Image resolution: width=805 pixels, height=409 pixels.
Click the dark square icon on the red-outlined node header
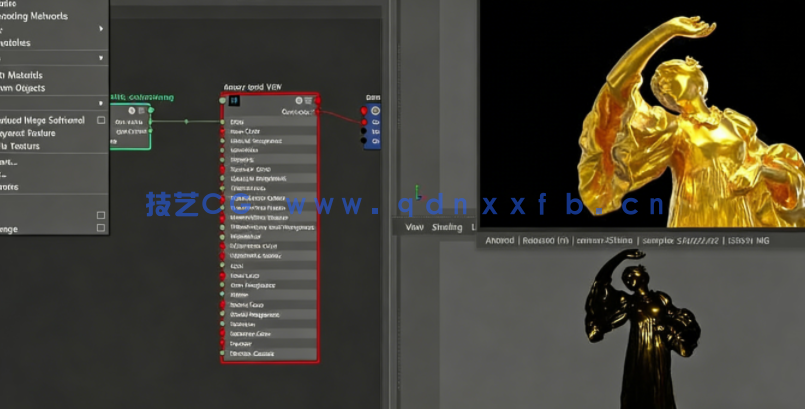point(234,101)
